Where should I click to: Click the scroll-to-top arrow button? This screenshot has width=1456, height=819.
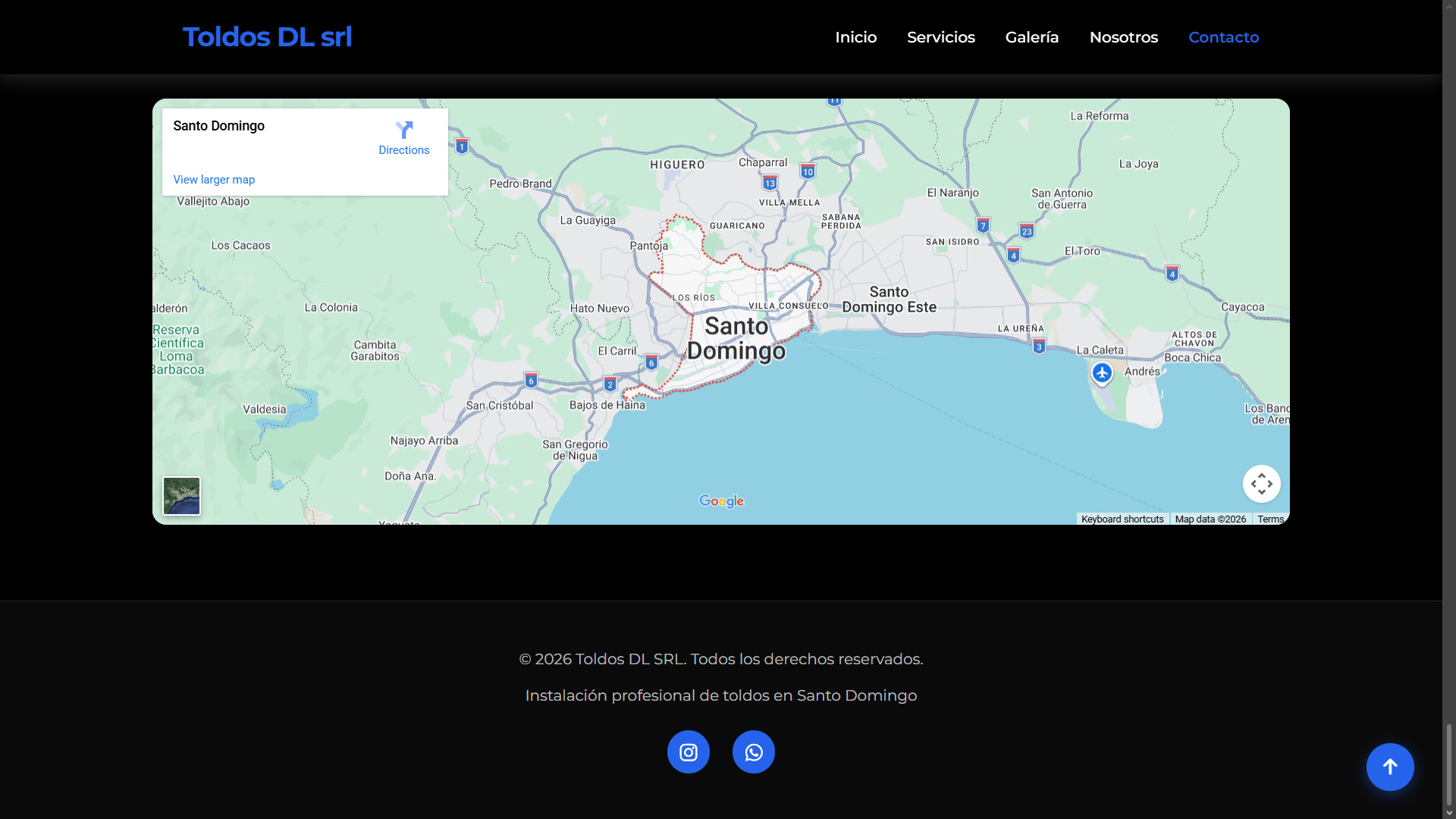click(1389, 767)
